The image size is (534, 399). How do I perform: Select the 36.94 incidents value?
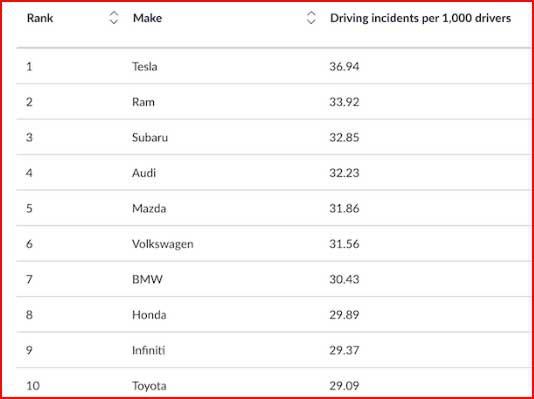coord(344,66)
